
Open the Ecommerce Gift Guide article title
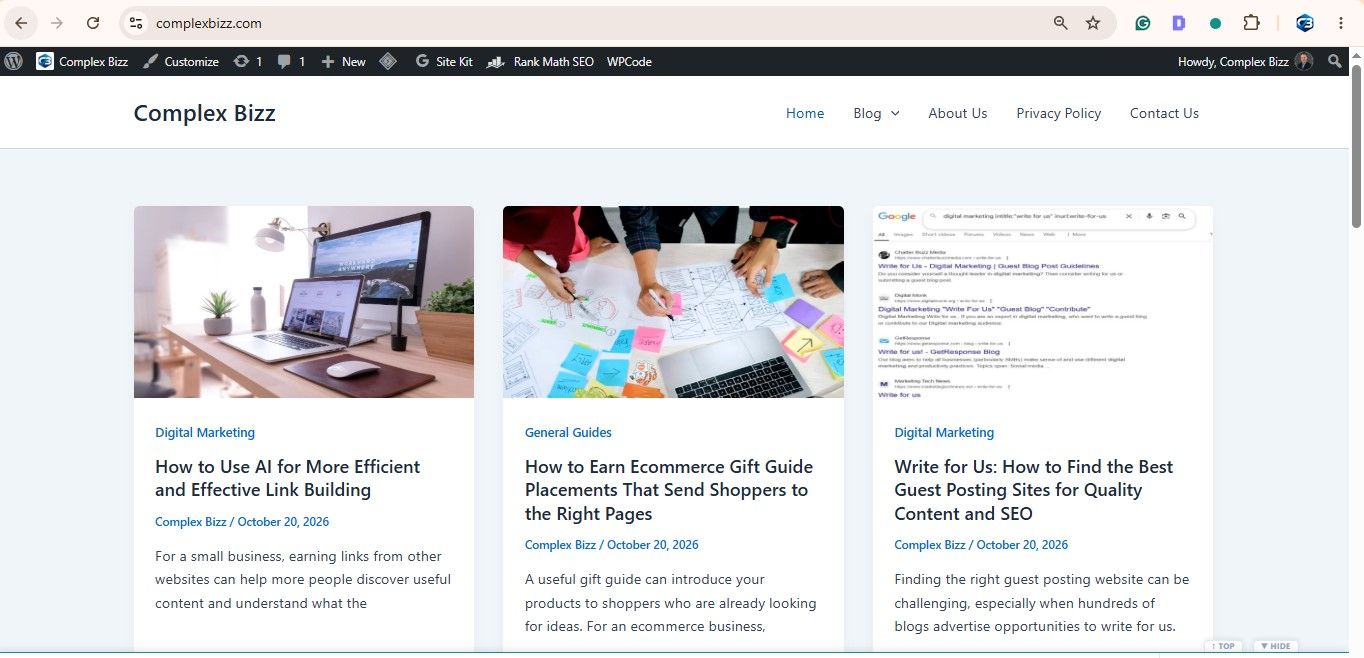pyautogui.click(x=669, y=490)
